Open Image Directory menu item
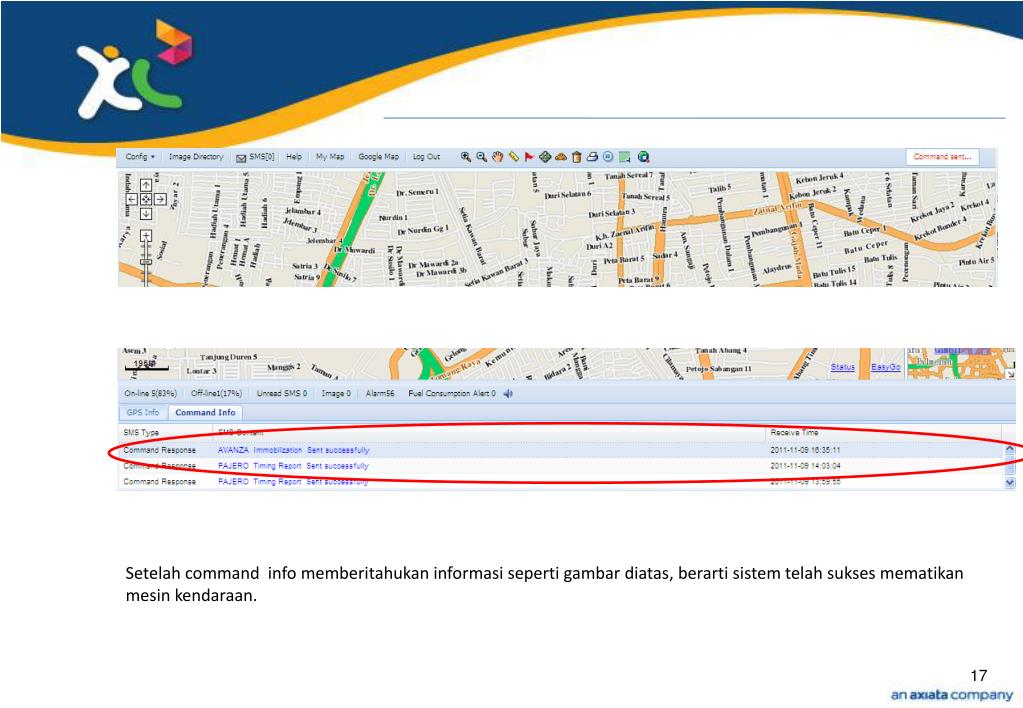1023x708 pixels. 196,157
